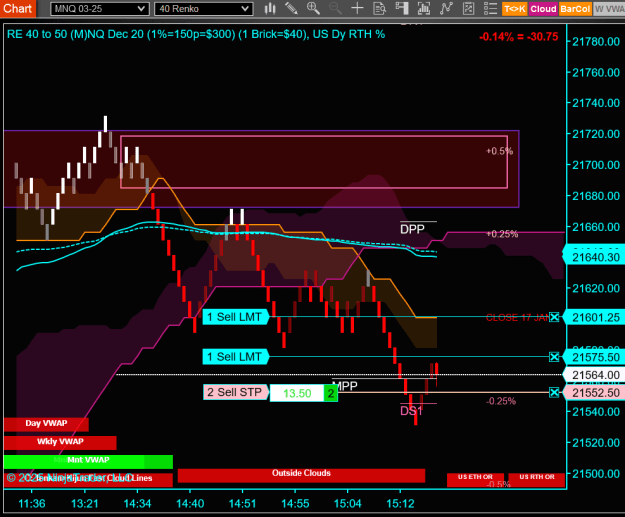
Task: Click the 11:36 time axis label
Action: tap(32, 504)
